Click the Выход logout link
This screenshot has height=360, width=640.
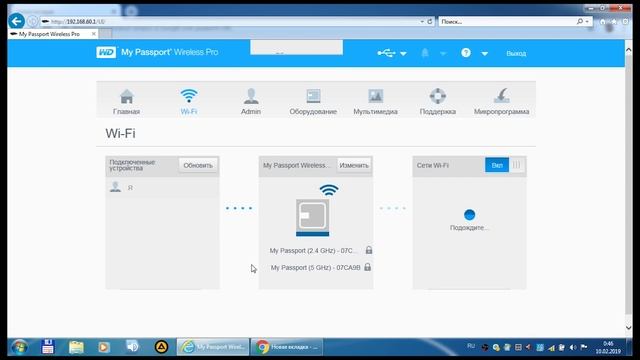click(x=516, y=53)
